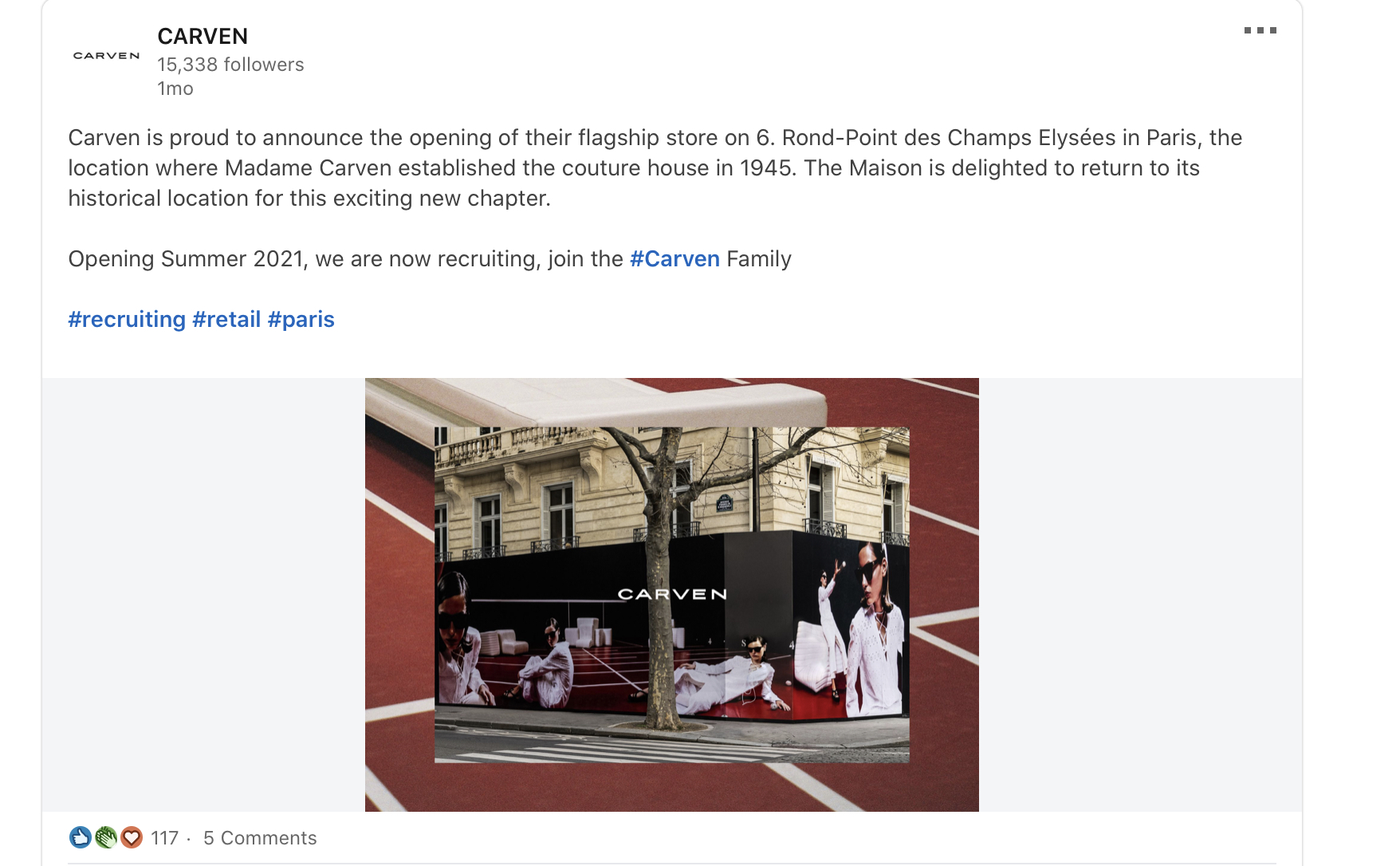Click the Carven logo avatar

tap(106, 56)
